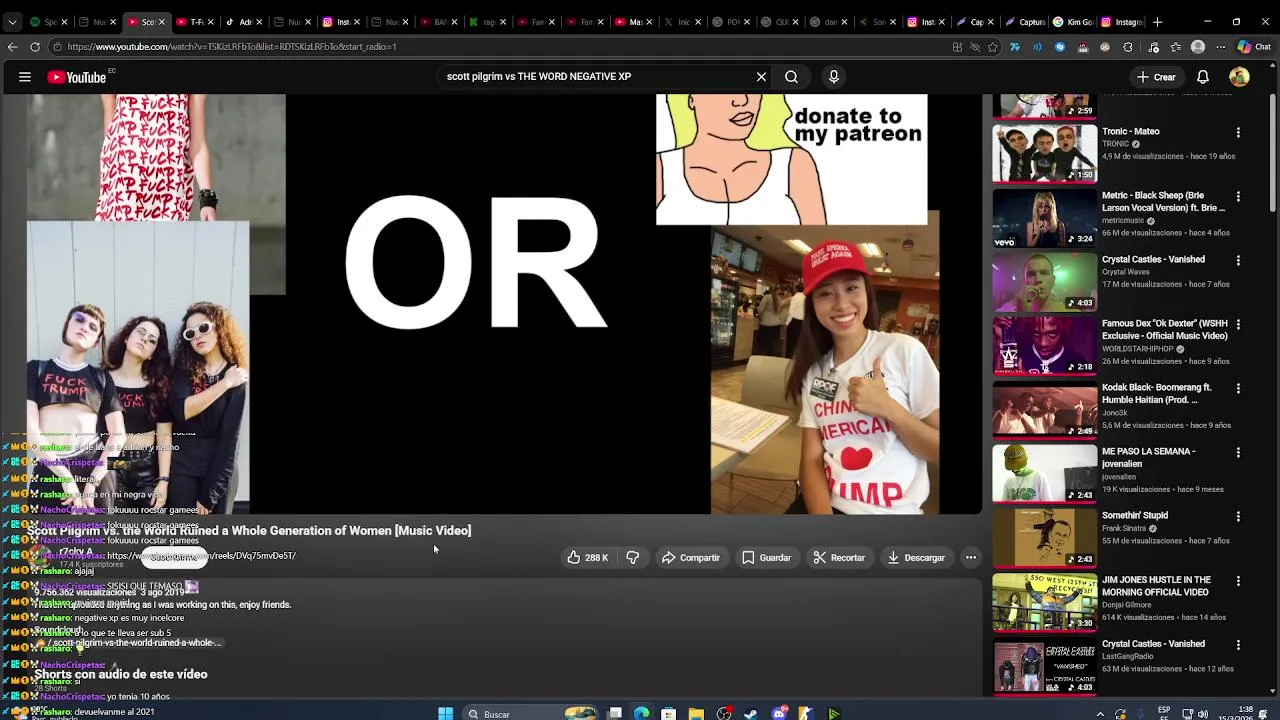Image resolution: width=1280 pixels, height=720 pixels.
Task: Open the browser tab list chevron
Action: (x=12, y=22)
